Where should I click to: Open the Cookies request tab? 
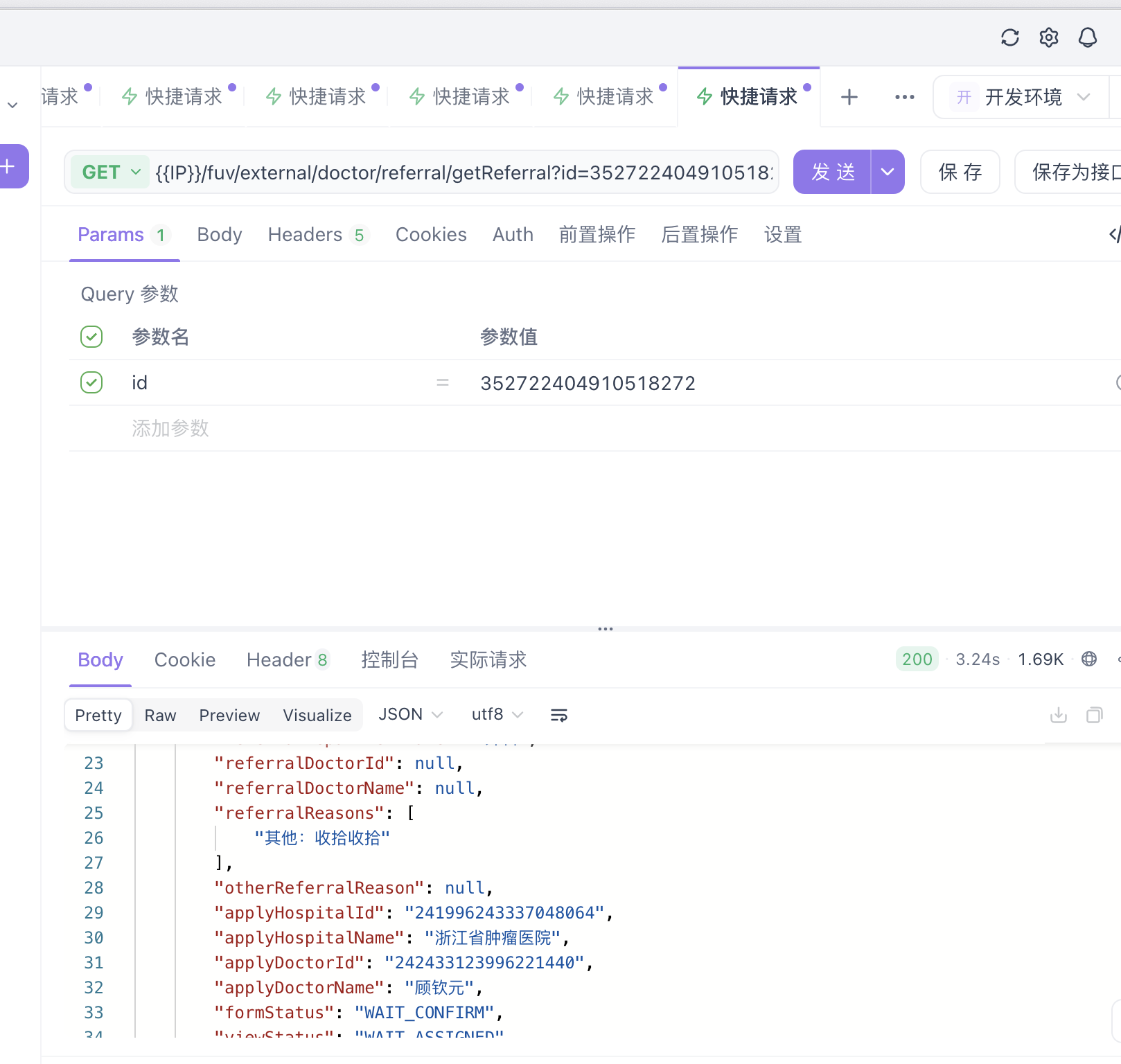coord(431,235)
